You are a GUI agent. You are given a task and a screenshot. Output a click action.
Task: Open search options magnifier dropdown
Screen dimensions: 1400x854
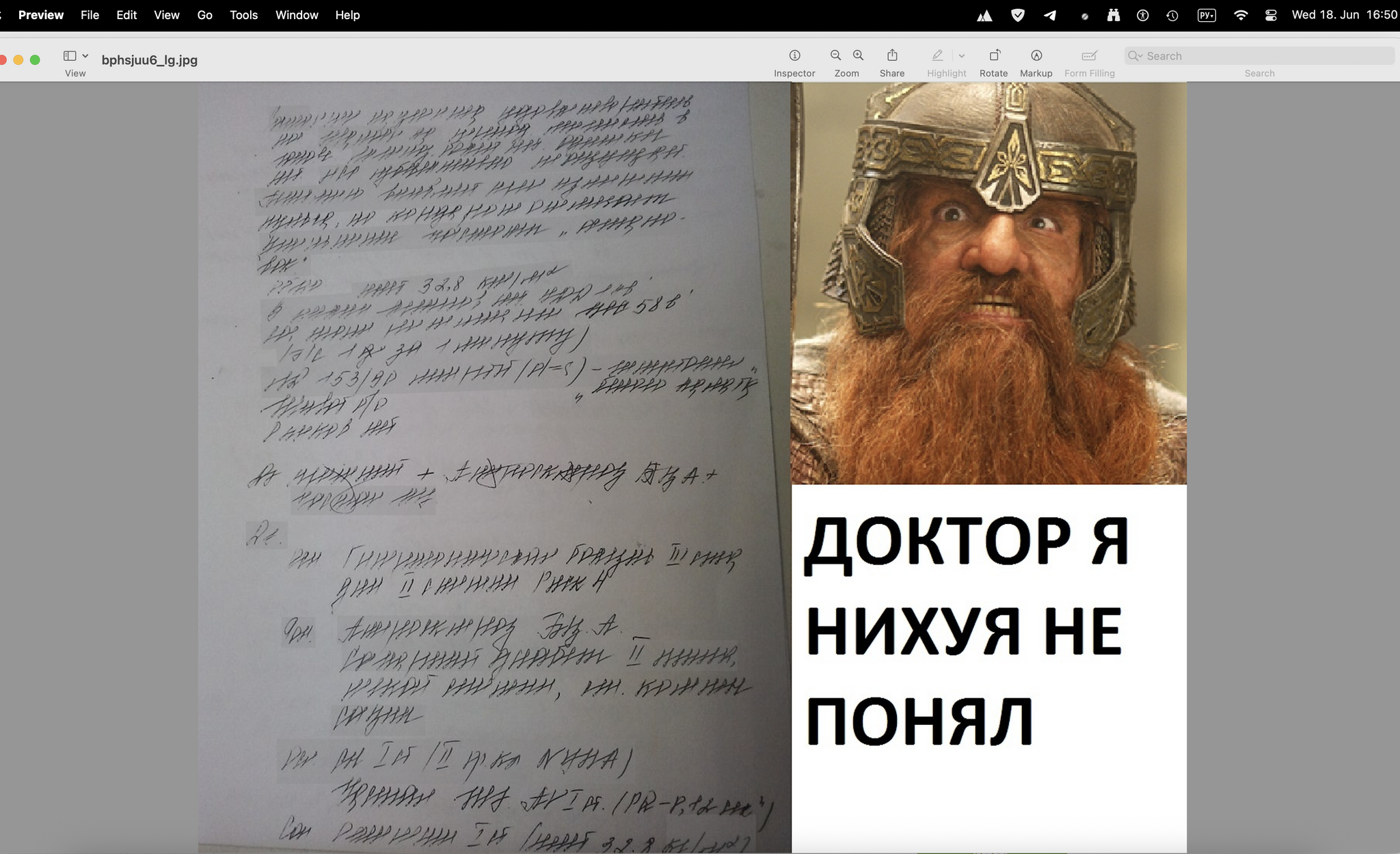tap(1135, 56)
